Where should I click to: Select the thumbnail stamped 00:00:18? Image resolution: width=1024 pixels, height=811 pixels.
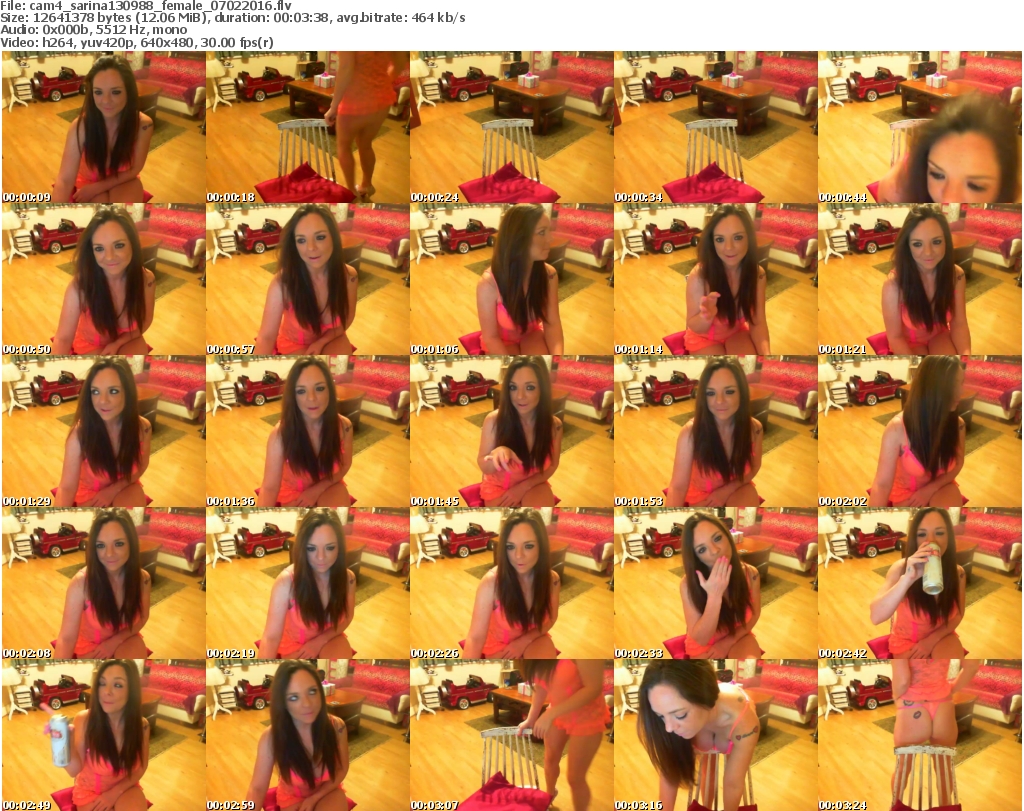308,127
